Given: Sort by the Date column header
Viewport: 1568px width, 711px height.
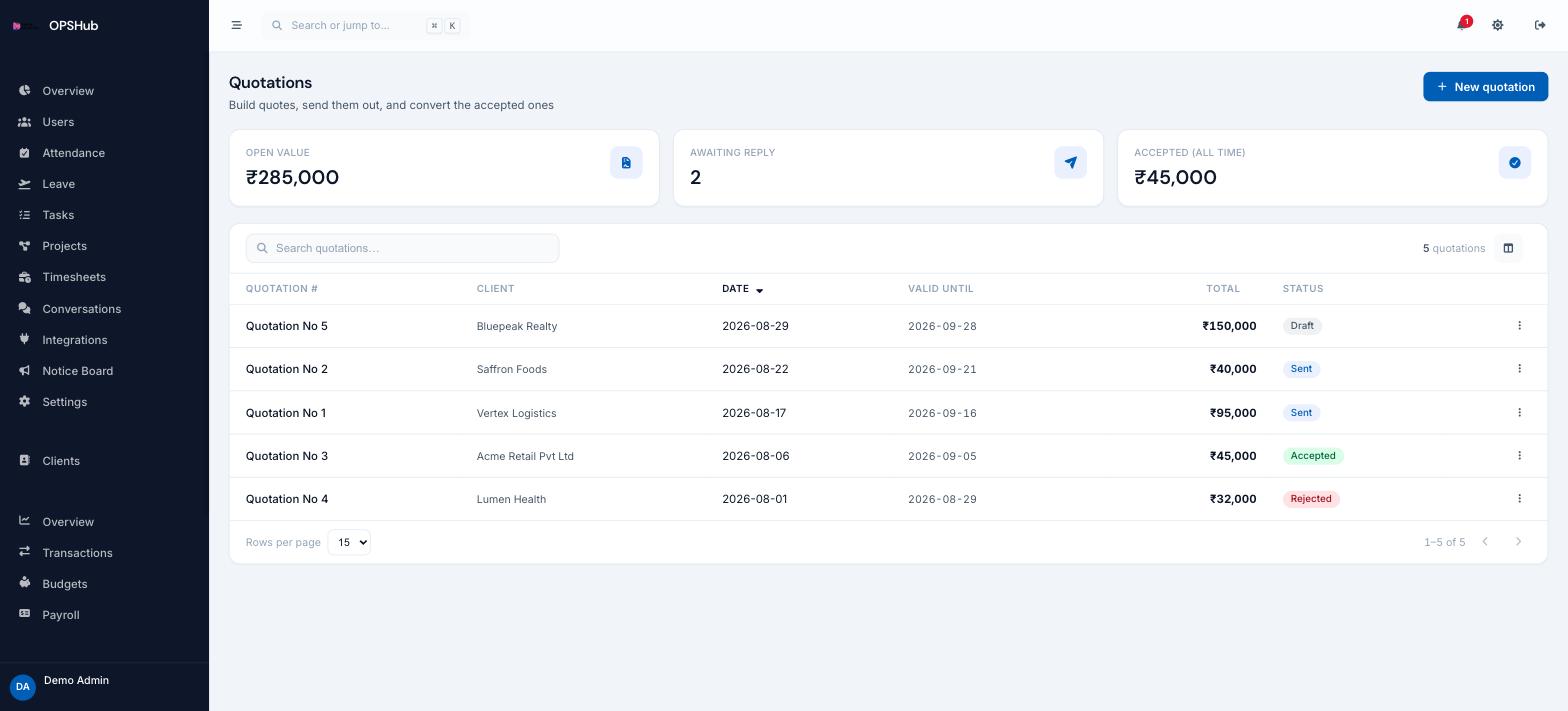Looking at the screenshot, I should [742, 289].
